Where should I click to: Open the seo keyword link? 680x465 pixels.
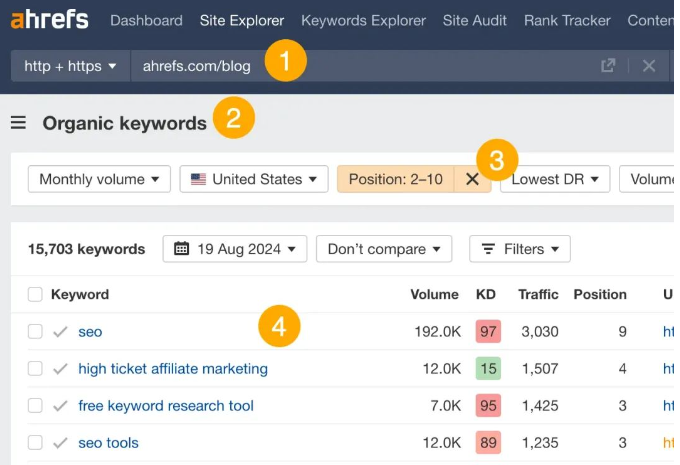(x=90, y=332)
